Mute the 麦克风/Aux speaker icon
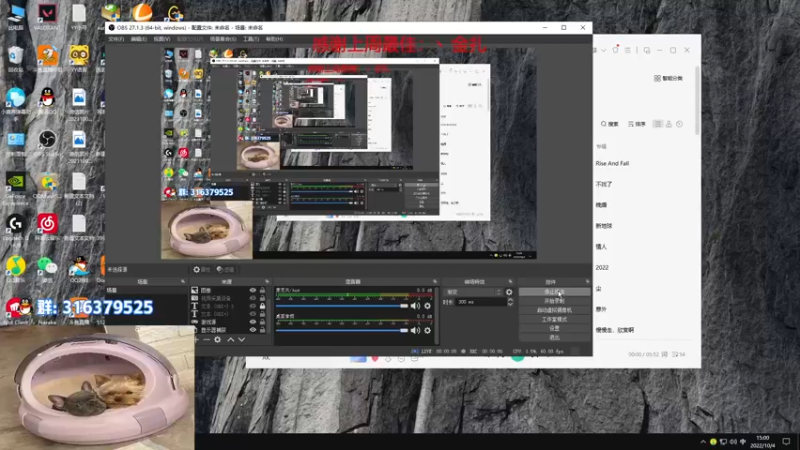This screenshot has height=450, width=800. tap(415, 306)
